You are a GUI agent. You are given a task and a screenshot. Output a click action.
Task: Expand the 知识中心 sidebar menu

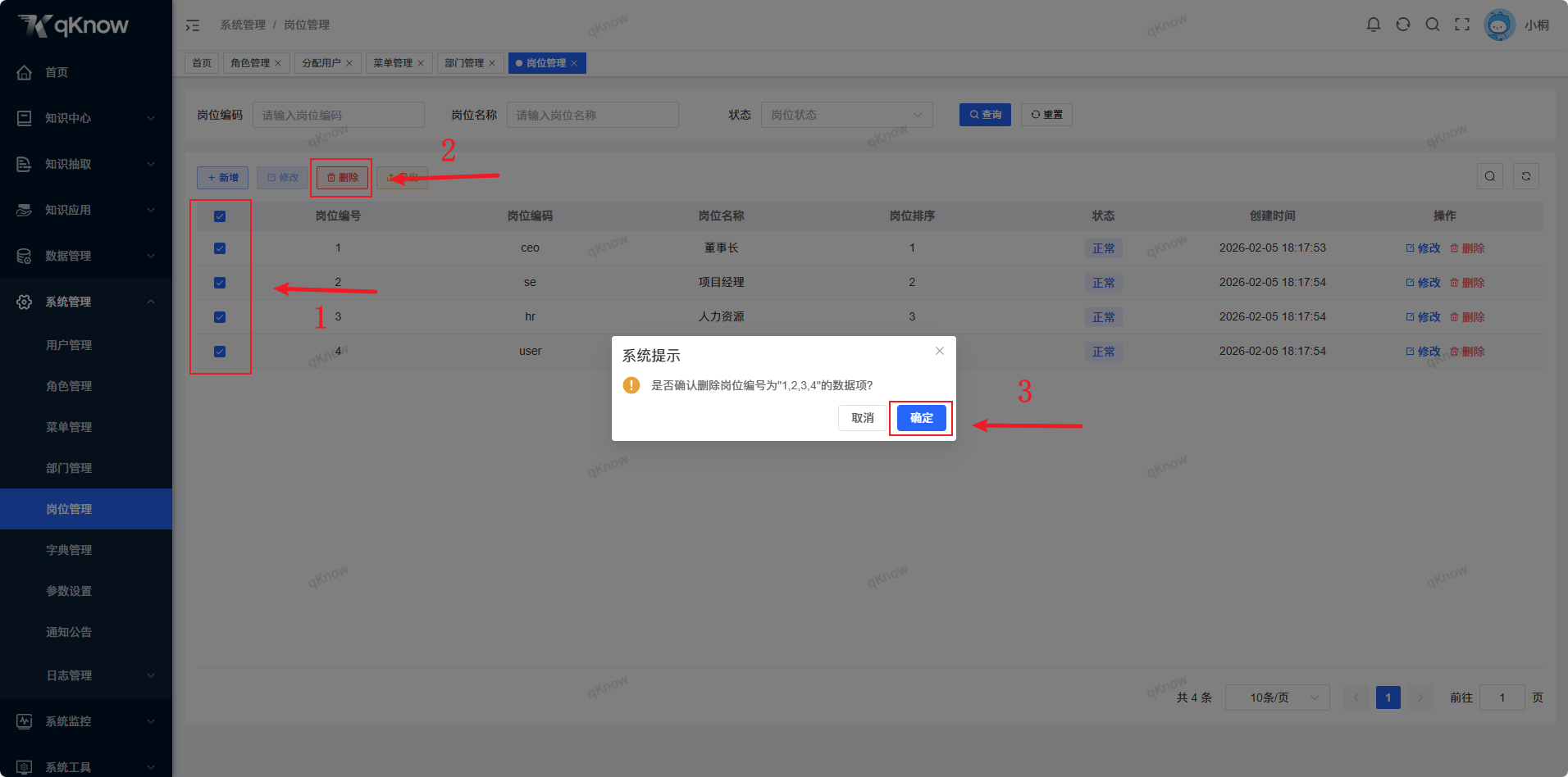tap(86, 118)
